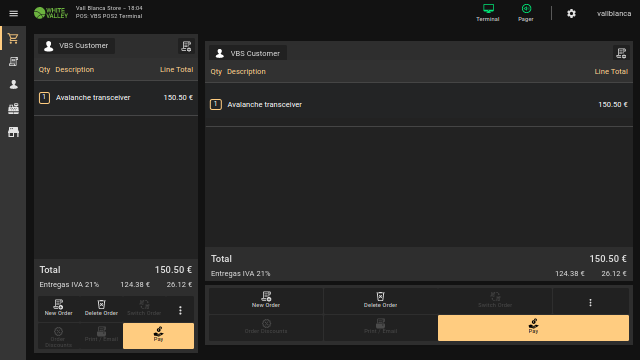Open the settings gear
640x360 pixels.
[571, 13]
